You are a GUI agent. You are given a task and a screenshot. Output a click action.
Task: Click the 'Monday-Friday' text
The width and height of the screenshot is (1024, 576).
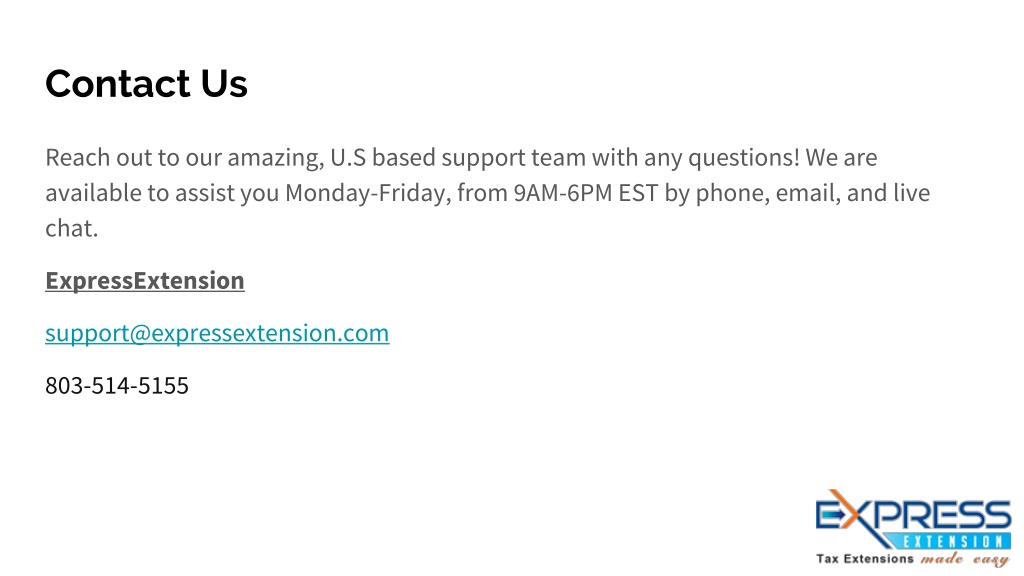coord(368,193)
